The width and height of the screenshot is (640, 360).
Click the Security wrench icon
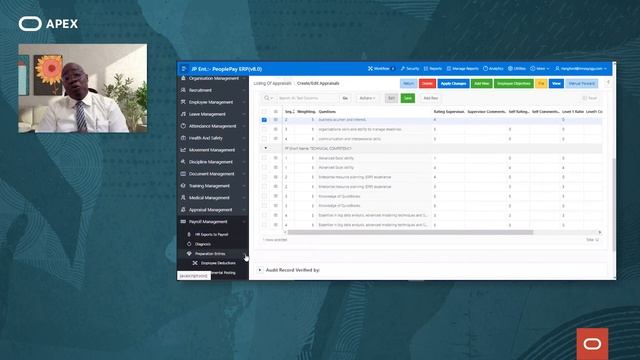[x=402, y=69]
